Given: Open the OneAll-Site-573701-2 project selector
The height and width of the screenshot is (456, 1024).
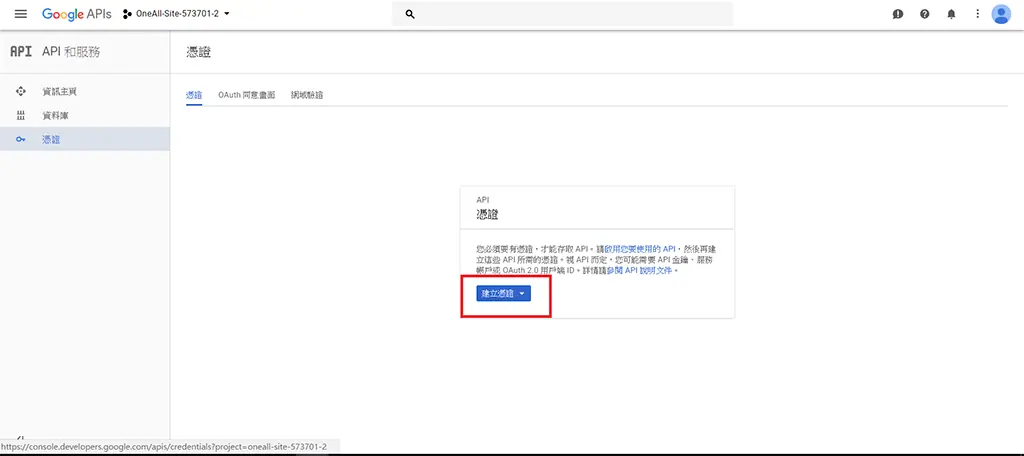Looking at the screenshot, I should [176, 14].
